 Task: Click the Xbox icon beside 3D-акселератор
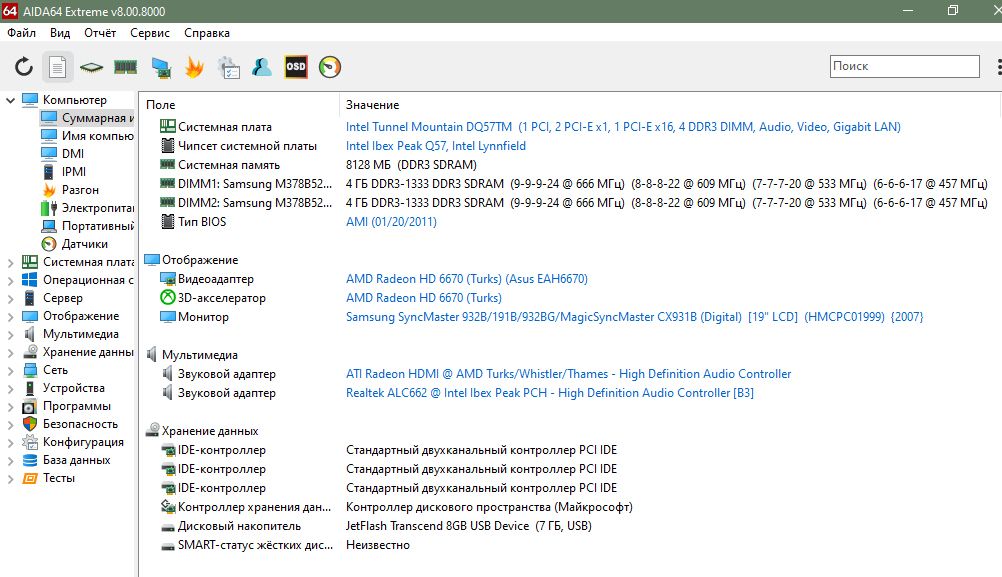pyautogui.click(x=167, y=298)
